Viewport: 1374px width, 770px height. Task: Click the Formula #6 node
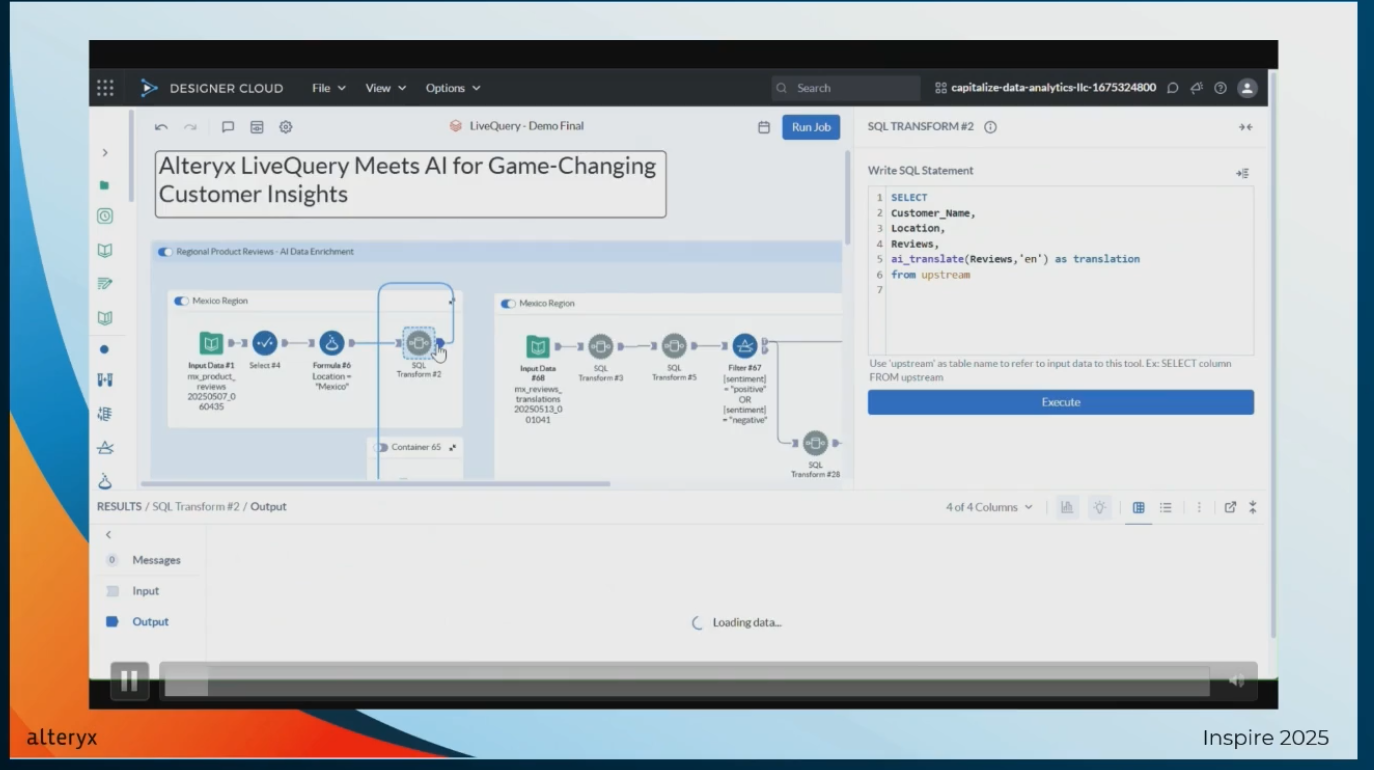pyautogui.click(x=332, y=344)
